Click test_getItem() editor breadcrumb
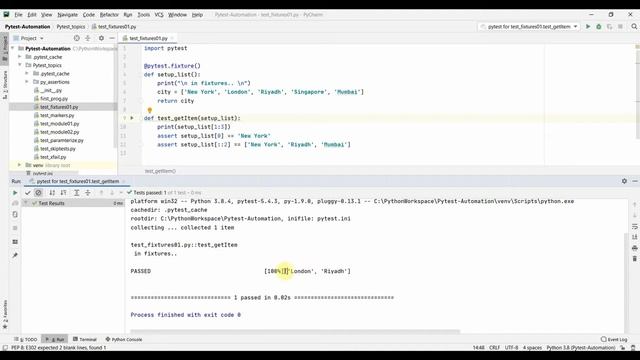Image resolution: width=640 pixels, height=360 pixels. (x=160, y=171)
